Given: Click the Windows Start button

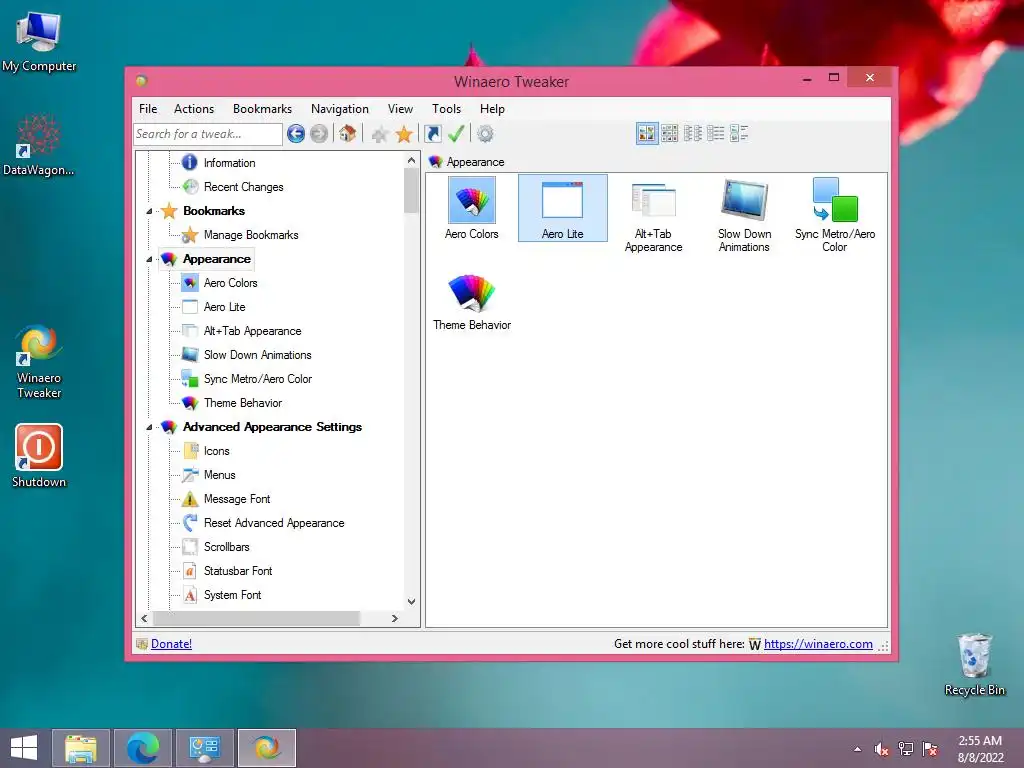Looking at the screenshot, I should [24, 748].
